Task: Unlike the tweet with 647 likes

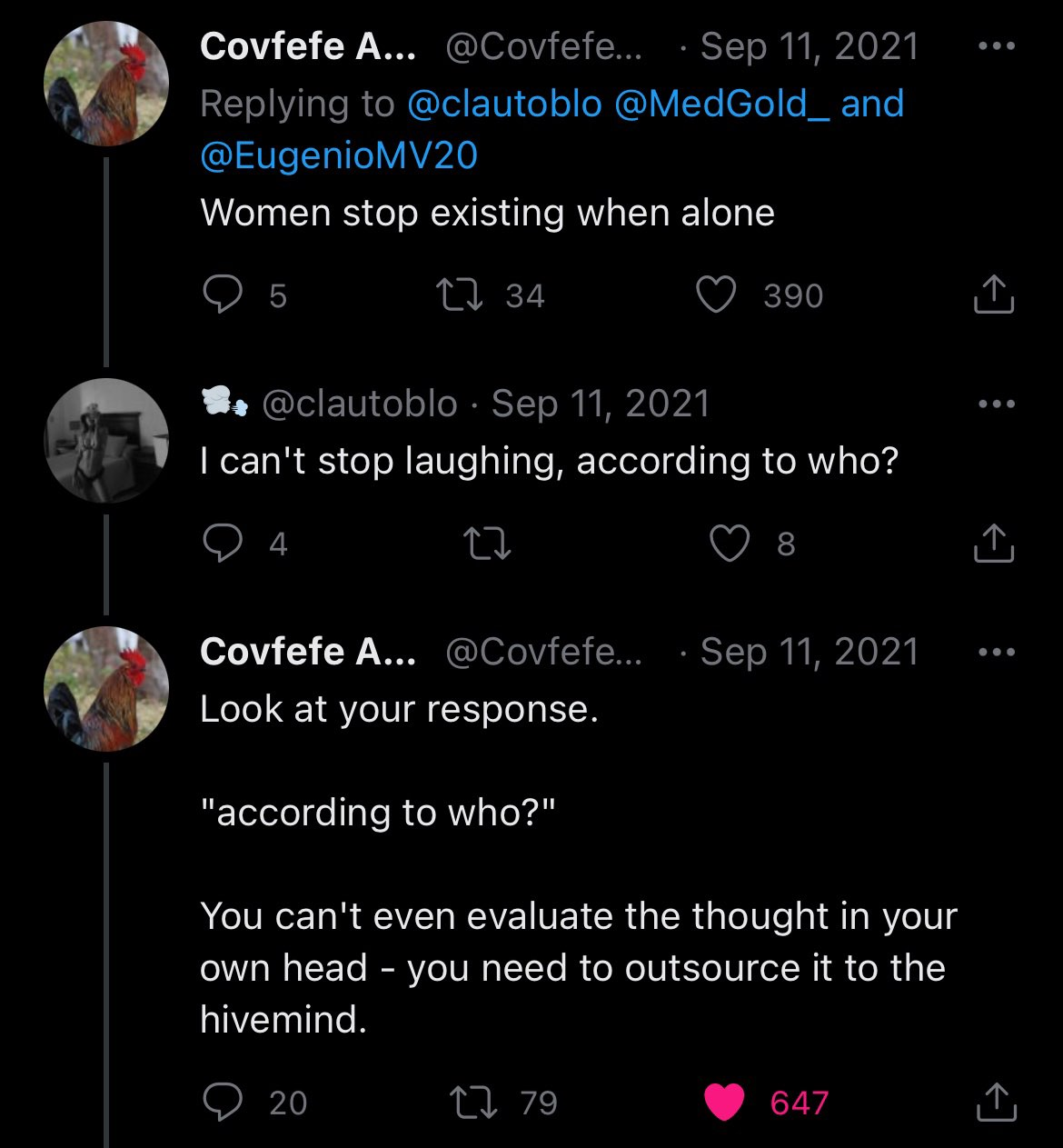Action: coord(724,1103)
